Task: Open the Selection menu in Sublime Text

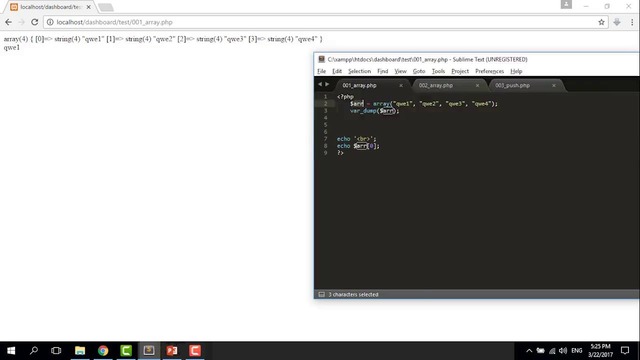Action: tap(359, 71)
